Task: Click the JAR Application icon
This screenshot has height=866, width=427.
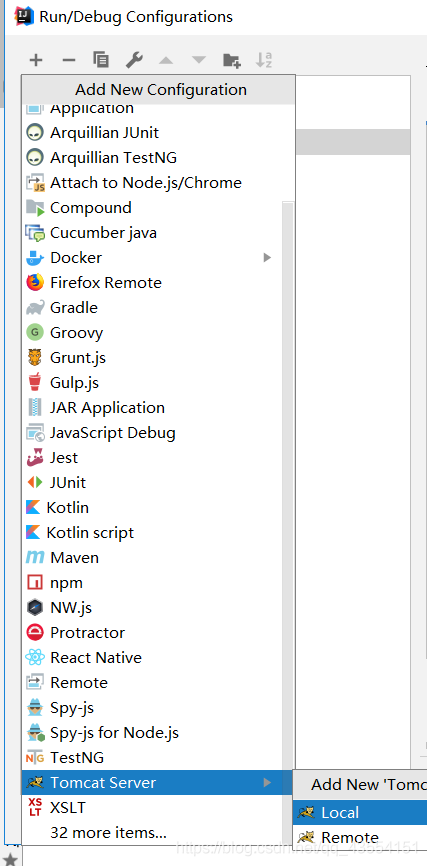Action: tap(35, 408)
